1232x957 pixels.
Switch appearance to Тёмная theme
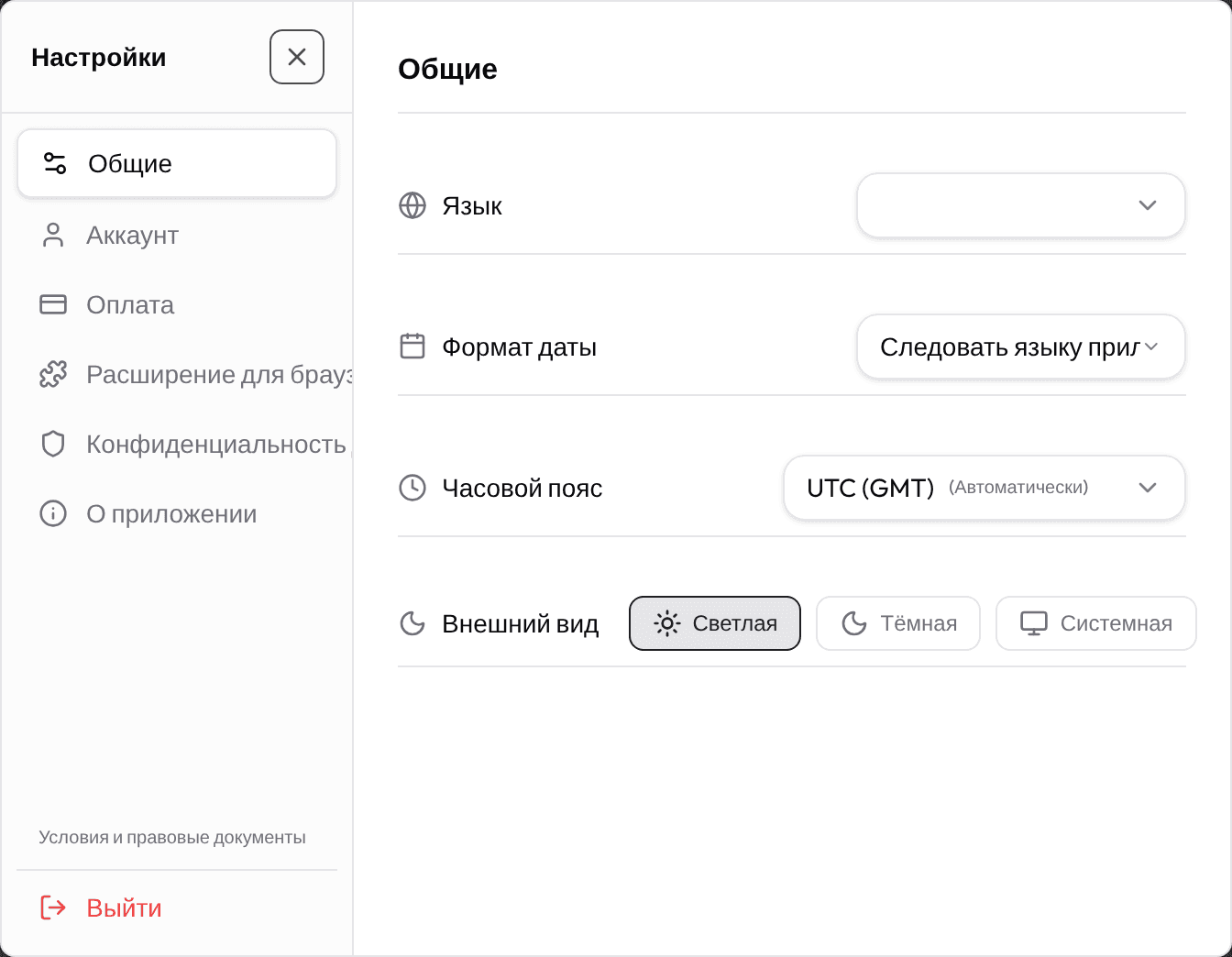pos(898,623)
